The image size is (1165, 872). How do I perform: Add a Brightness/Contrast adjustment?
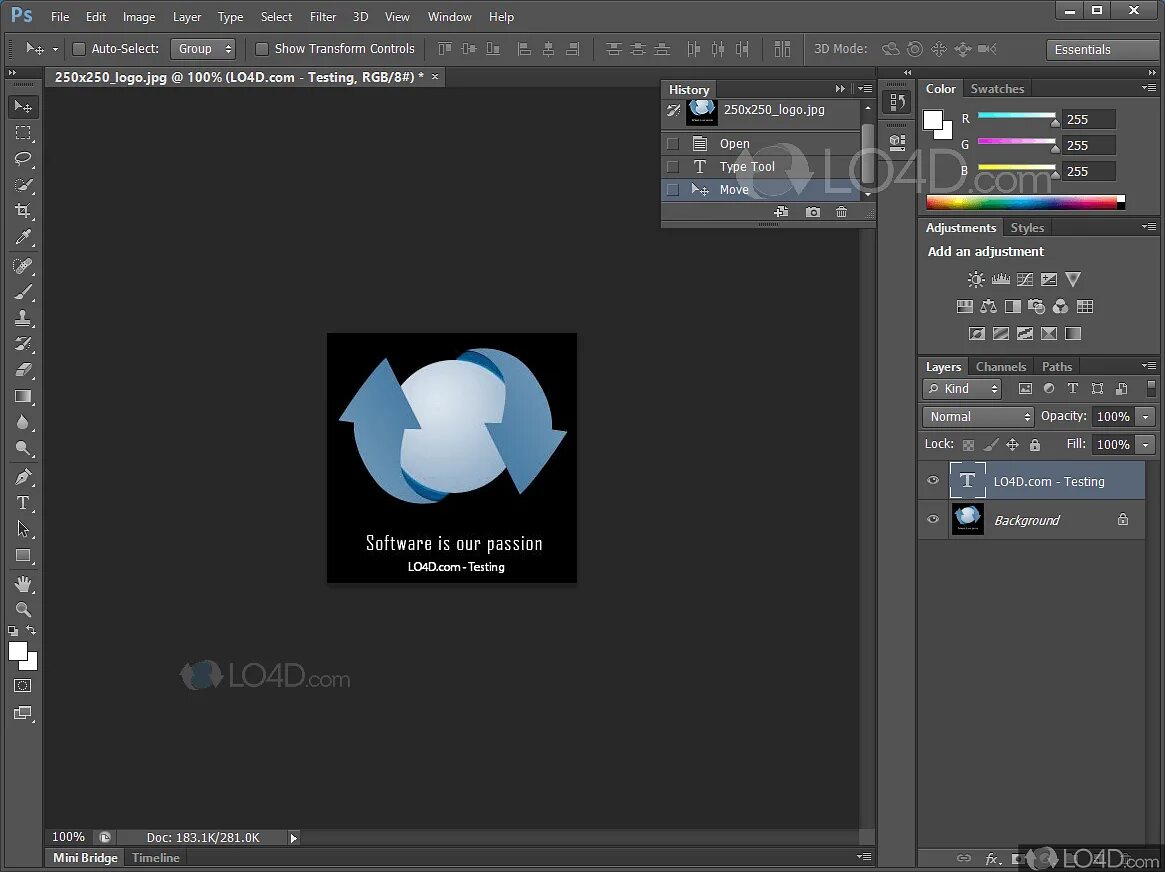pos(976,279)
